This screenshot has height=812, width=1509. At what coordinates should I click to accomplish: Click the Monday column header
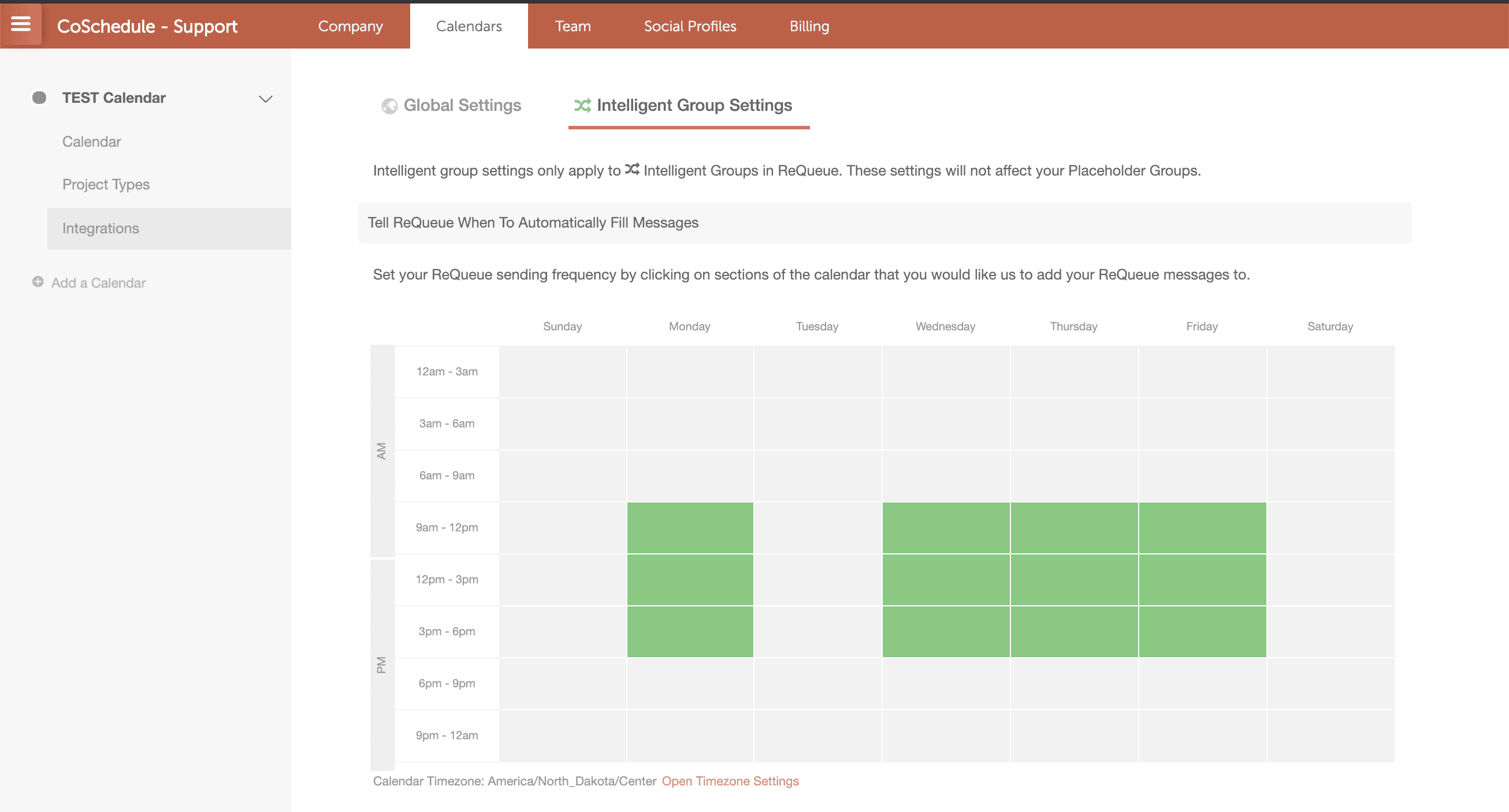(x=689, y=326)
